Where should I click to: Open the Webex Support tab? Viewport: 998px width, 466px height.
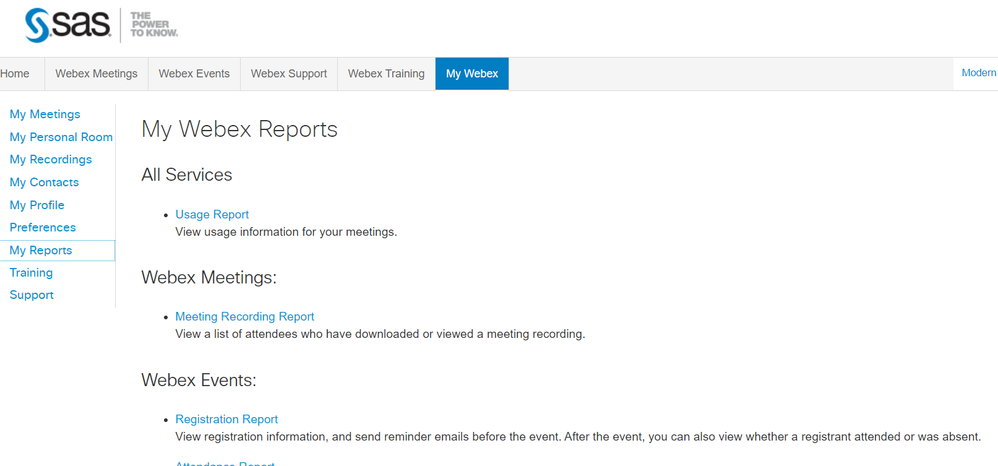[289, 74]
